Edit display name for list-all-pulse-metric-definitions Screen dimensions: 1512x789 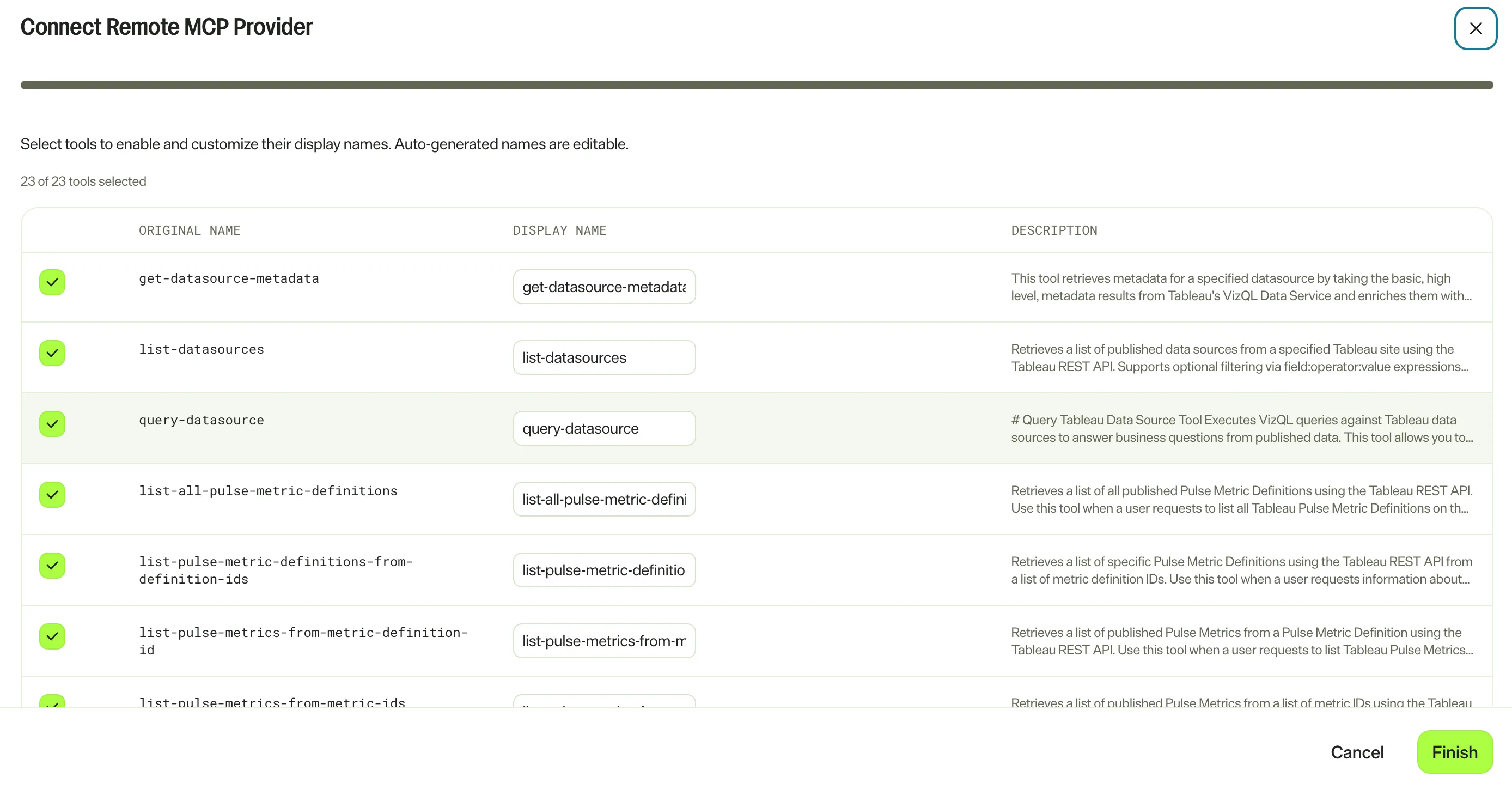click(604, 500)
